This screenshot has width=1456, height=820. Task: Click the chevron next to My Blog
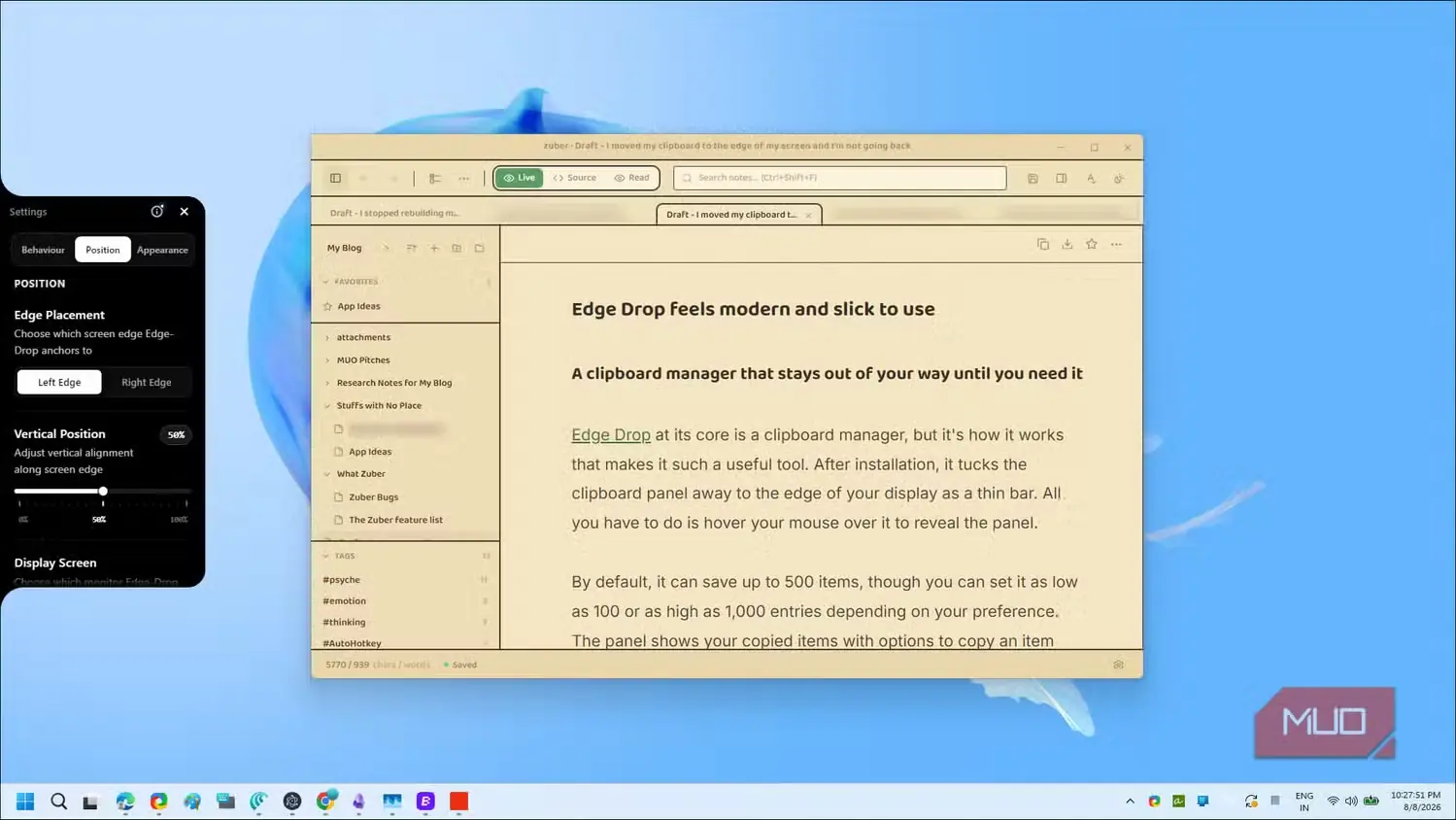386,248
